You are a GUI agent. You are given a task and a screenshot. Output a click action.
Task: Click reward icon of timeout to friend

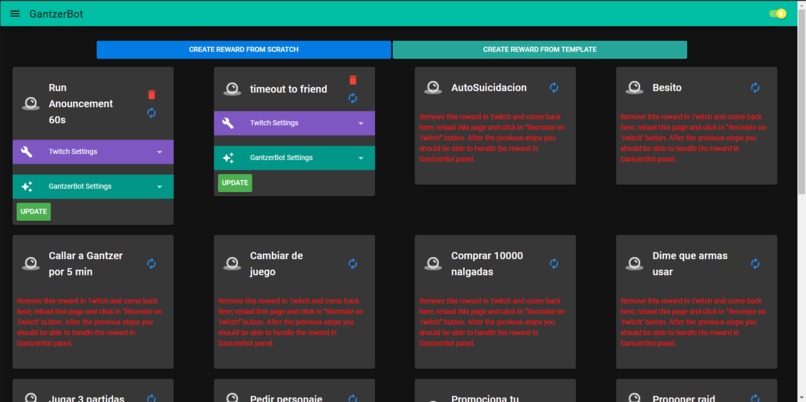(x=232, y=89)
